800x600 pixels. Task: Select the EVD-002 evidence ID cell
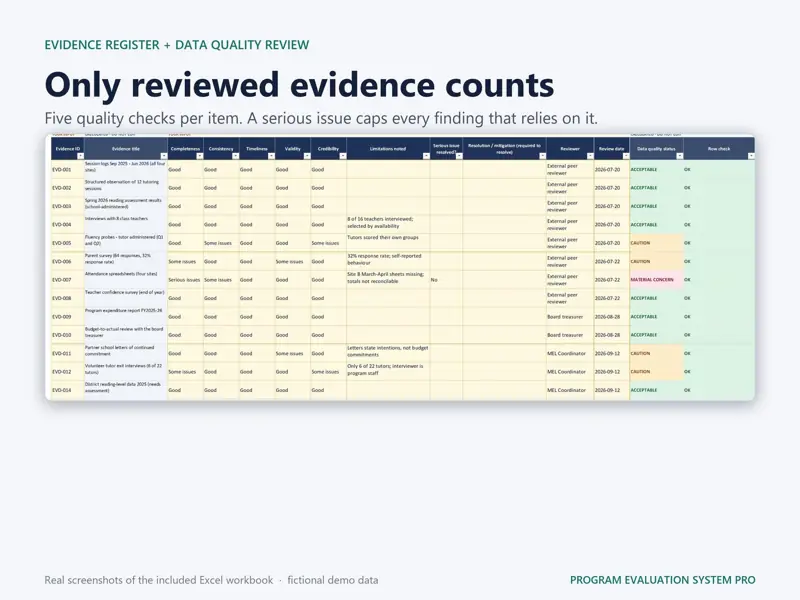(x=67, y=188)
